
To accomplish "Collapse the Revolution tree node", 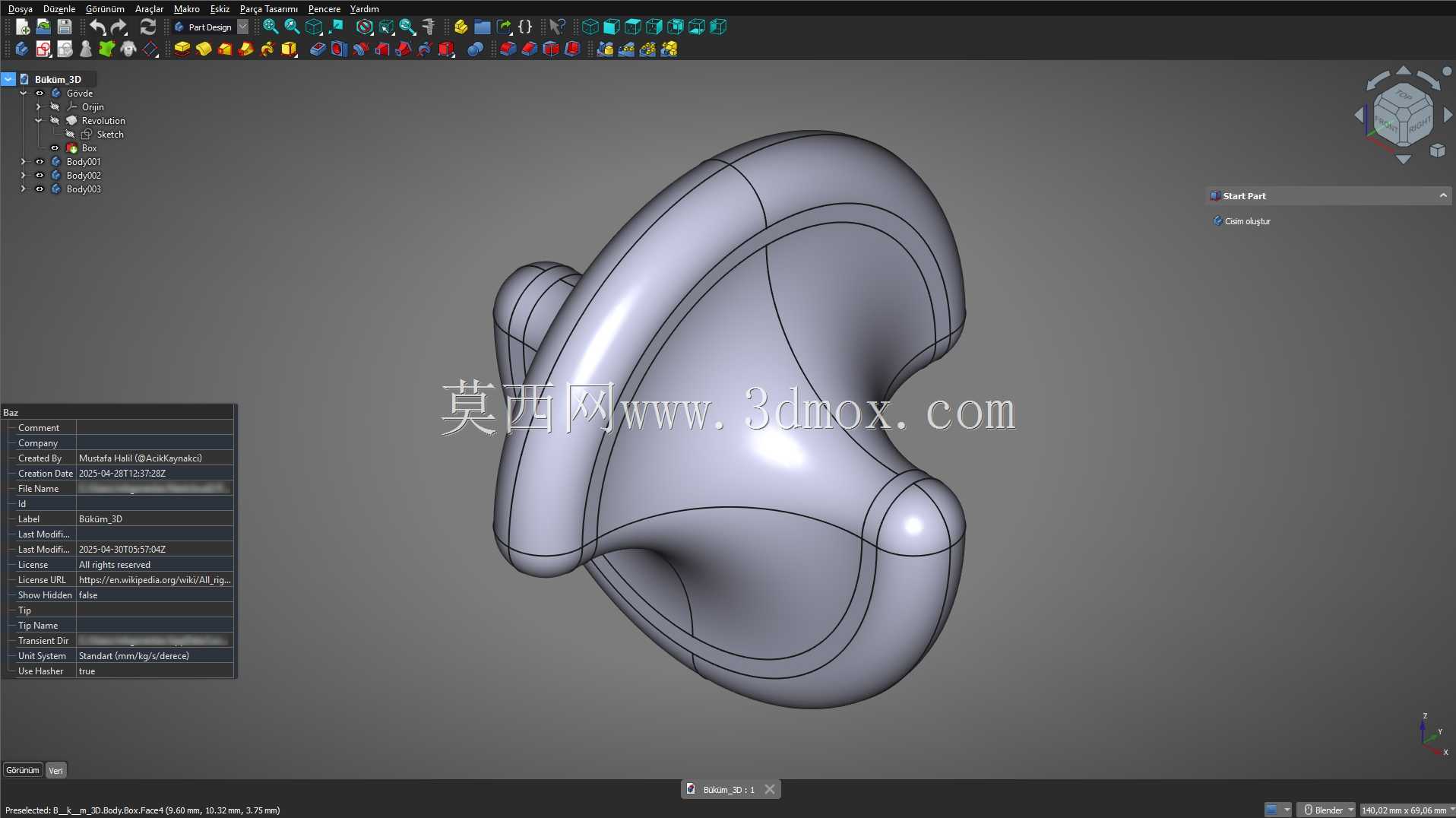I will [x=38, y=121].
